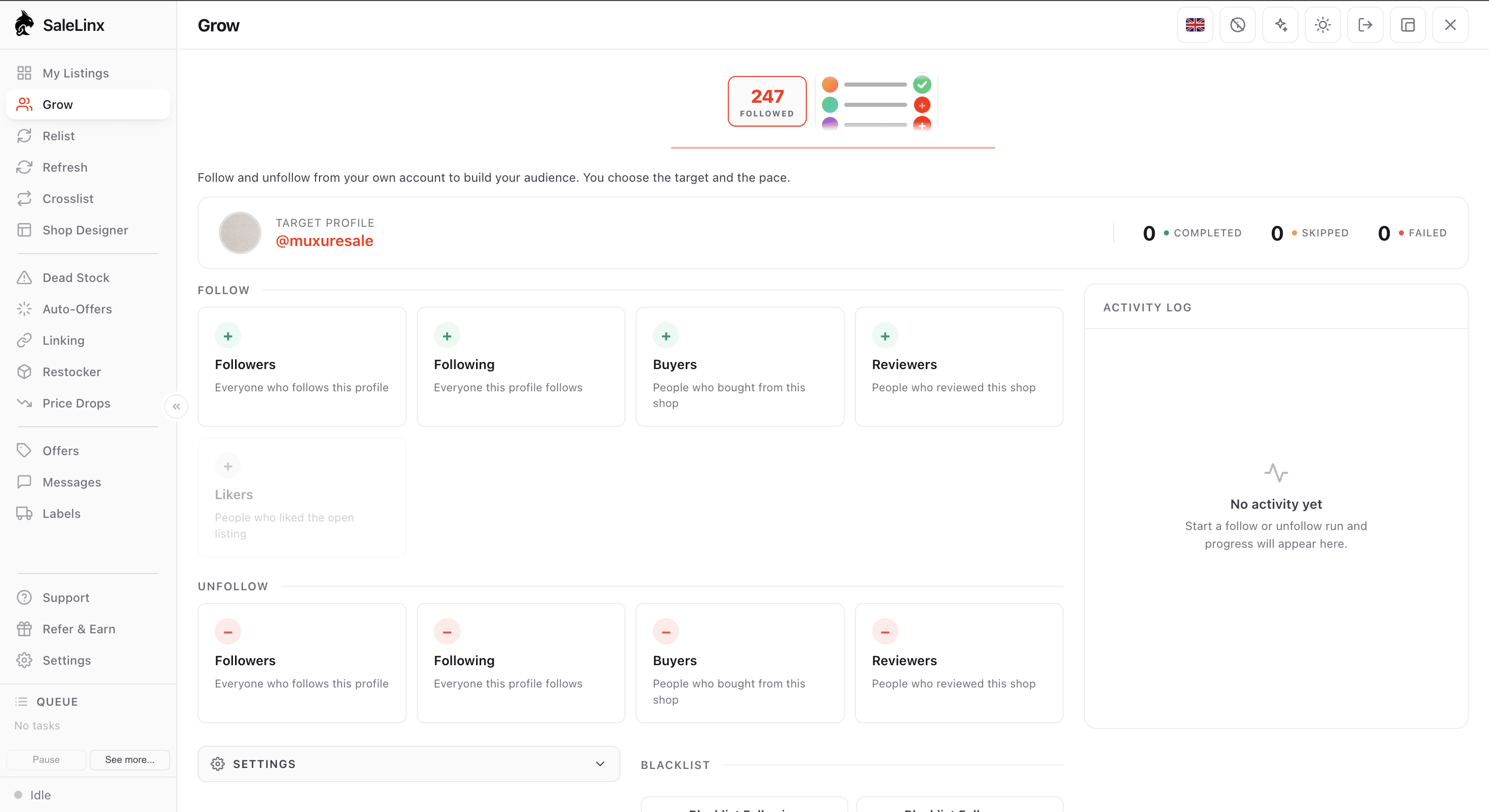Click the Unfollow Following card
The height and width of the screenshot is (812, 1489).
pyautogui.click(x=521, y=664)
